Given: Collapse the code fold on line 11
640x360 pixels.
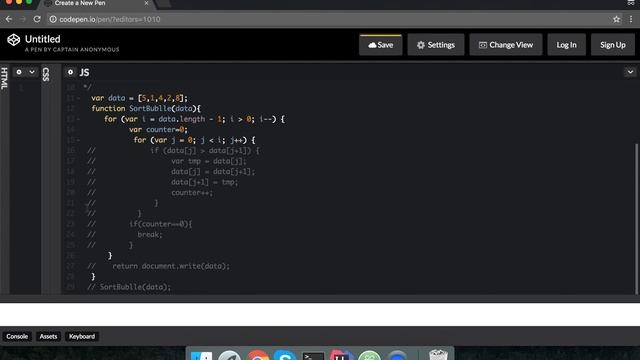Looking at the screenshot, I should (78, 98).
